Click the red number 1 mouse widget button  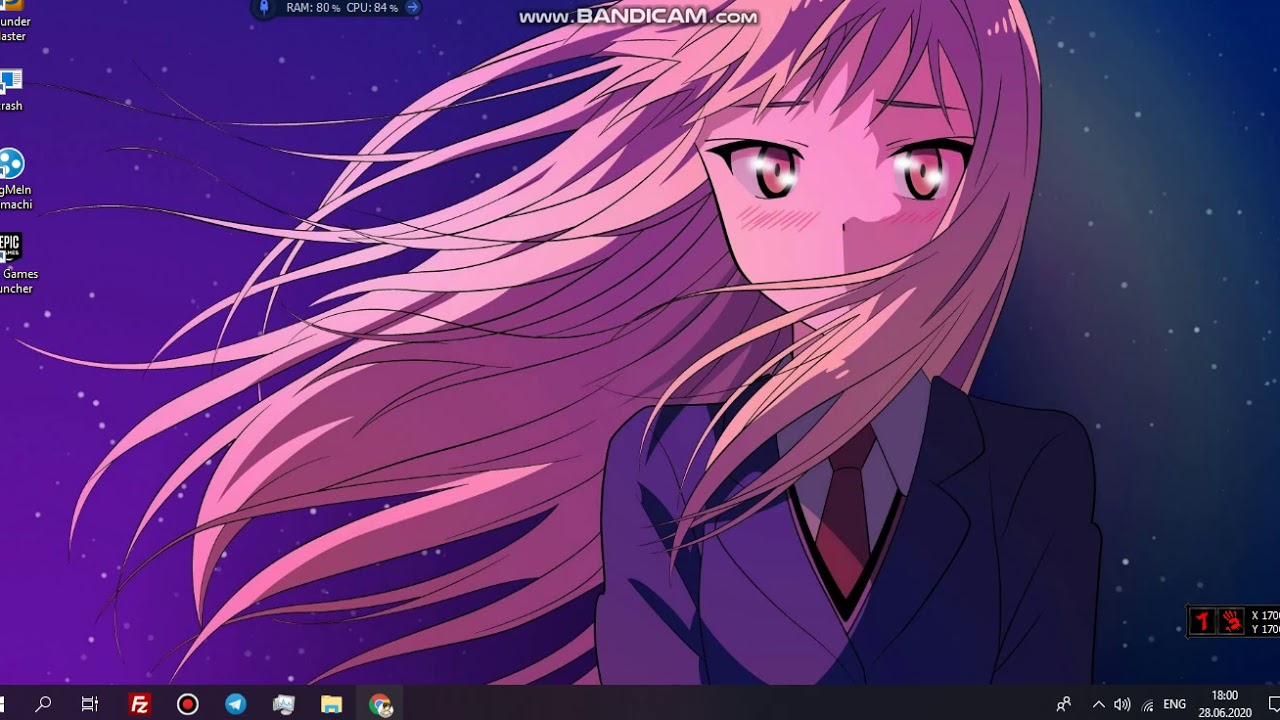(x=1202, y=621)
